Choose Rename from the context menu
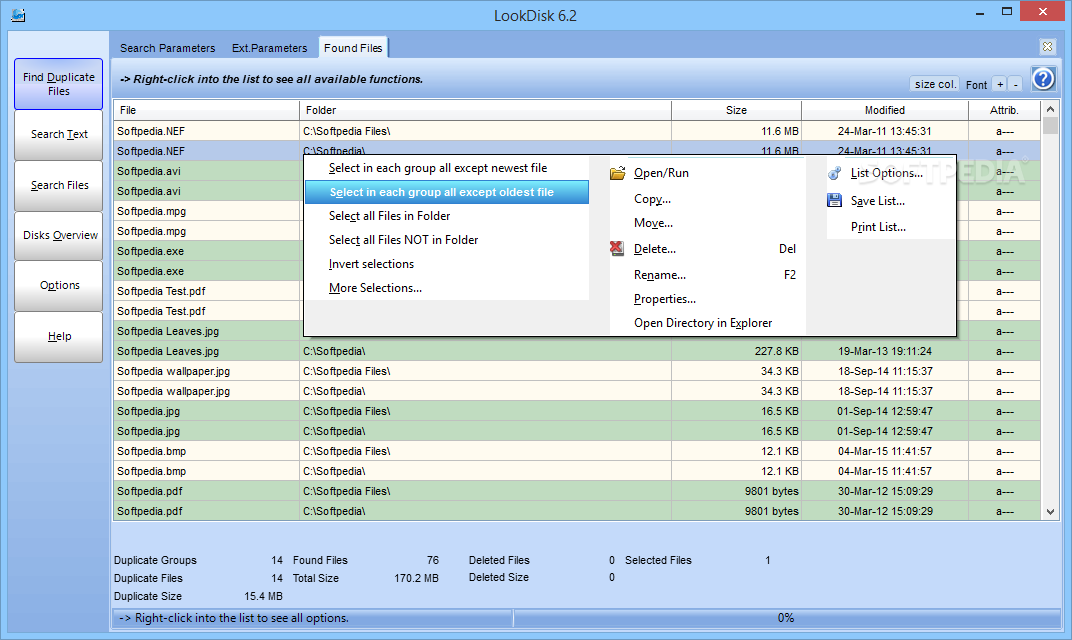The image size is (1072, 640). pyautogui.click(x=659, y=274)
